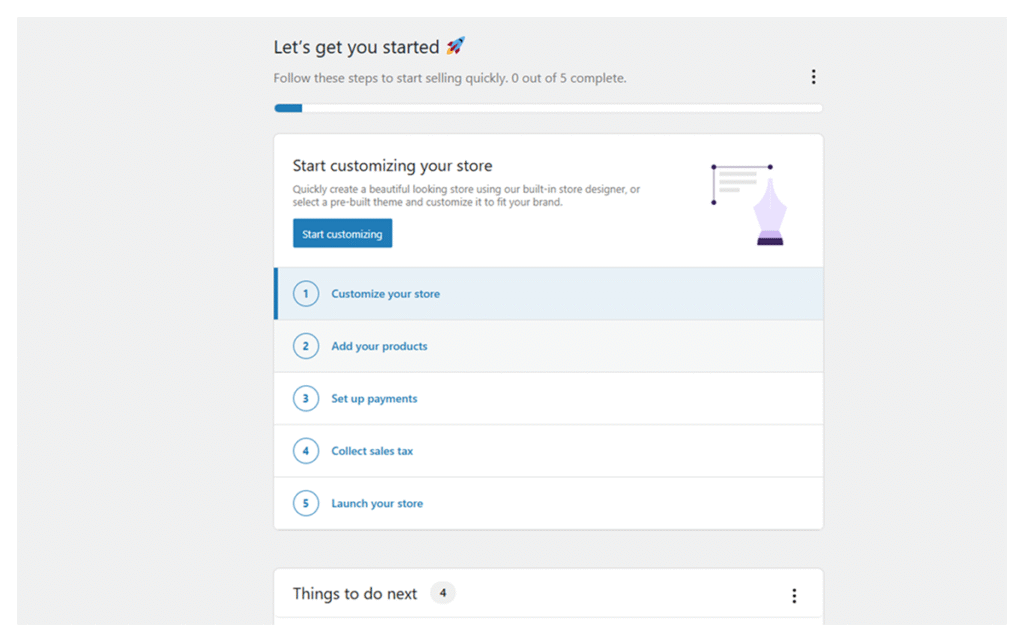Click the '4' count badge
Screen dimensions: 1024x642
[442, 593]
